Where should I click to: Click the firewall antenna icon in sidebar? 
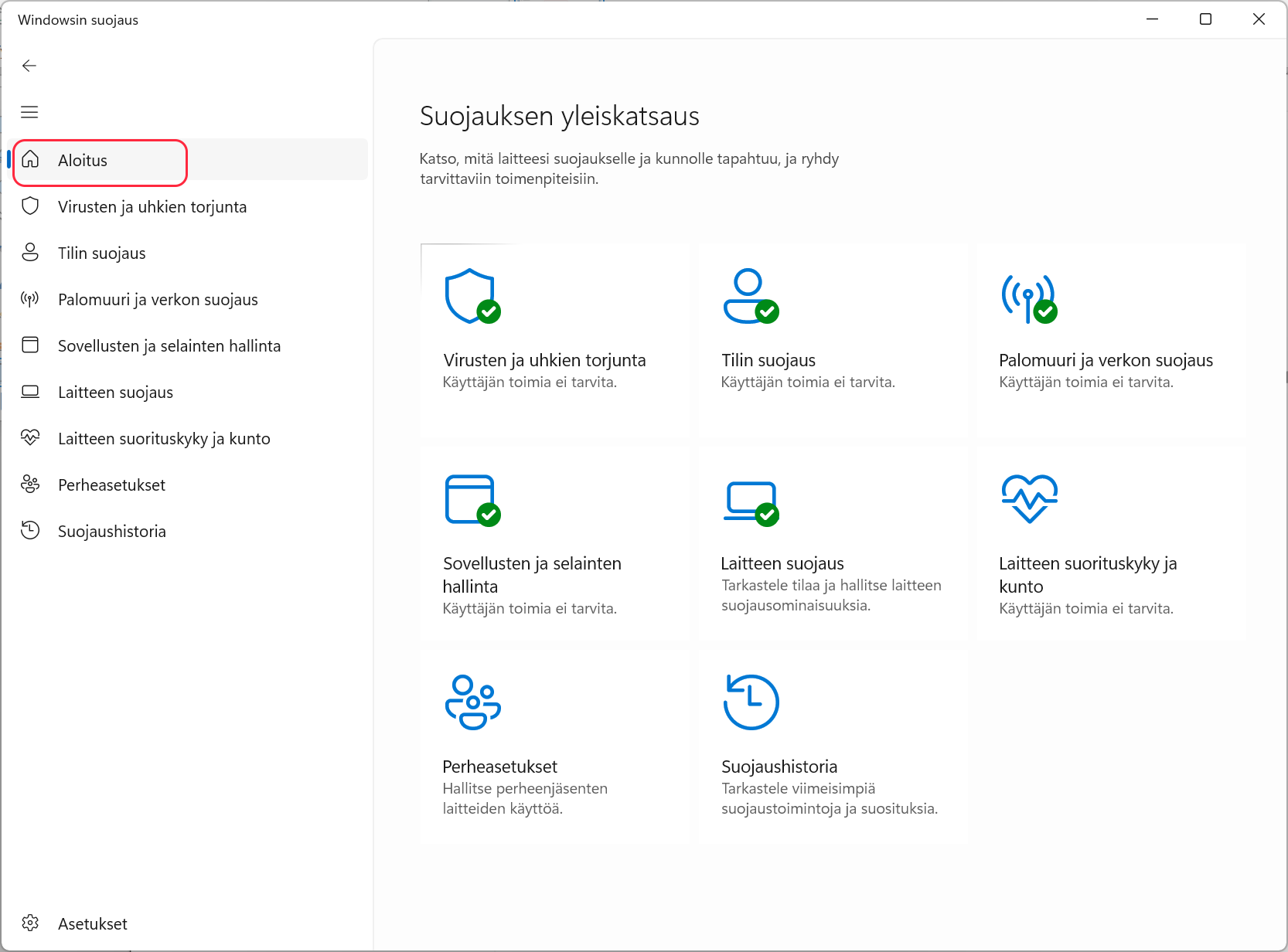(x=30, y=299)
